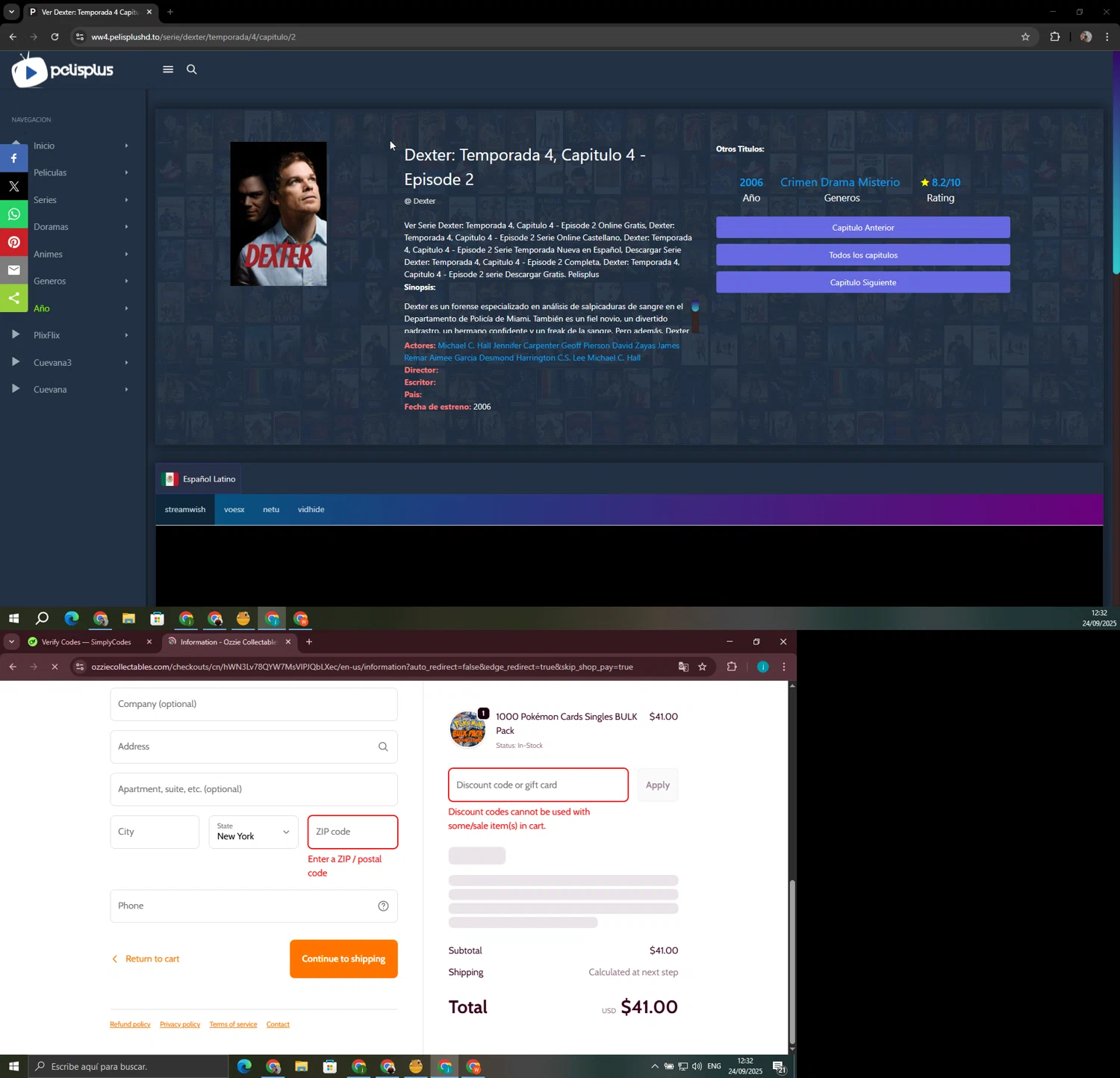Go to Capitulo Siguiente
The image size is (1120, 1078).
[x=863, y=282]
